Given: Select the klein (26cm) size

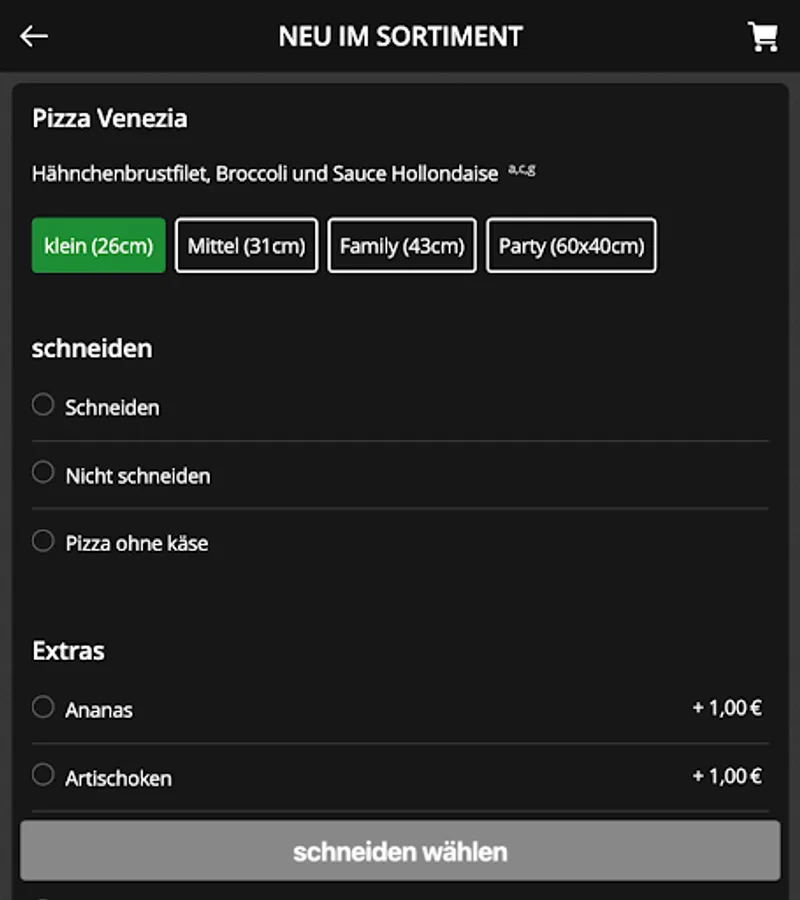Looking at the screenshot, I should (99, 246).
